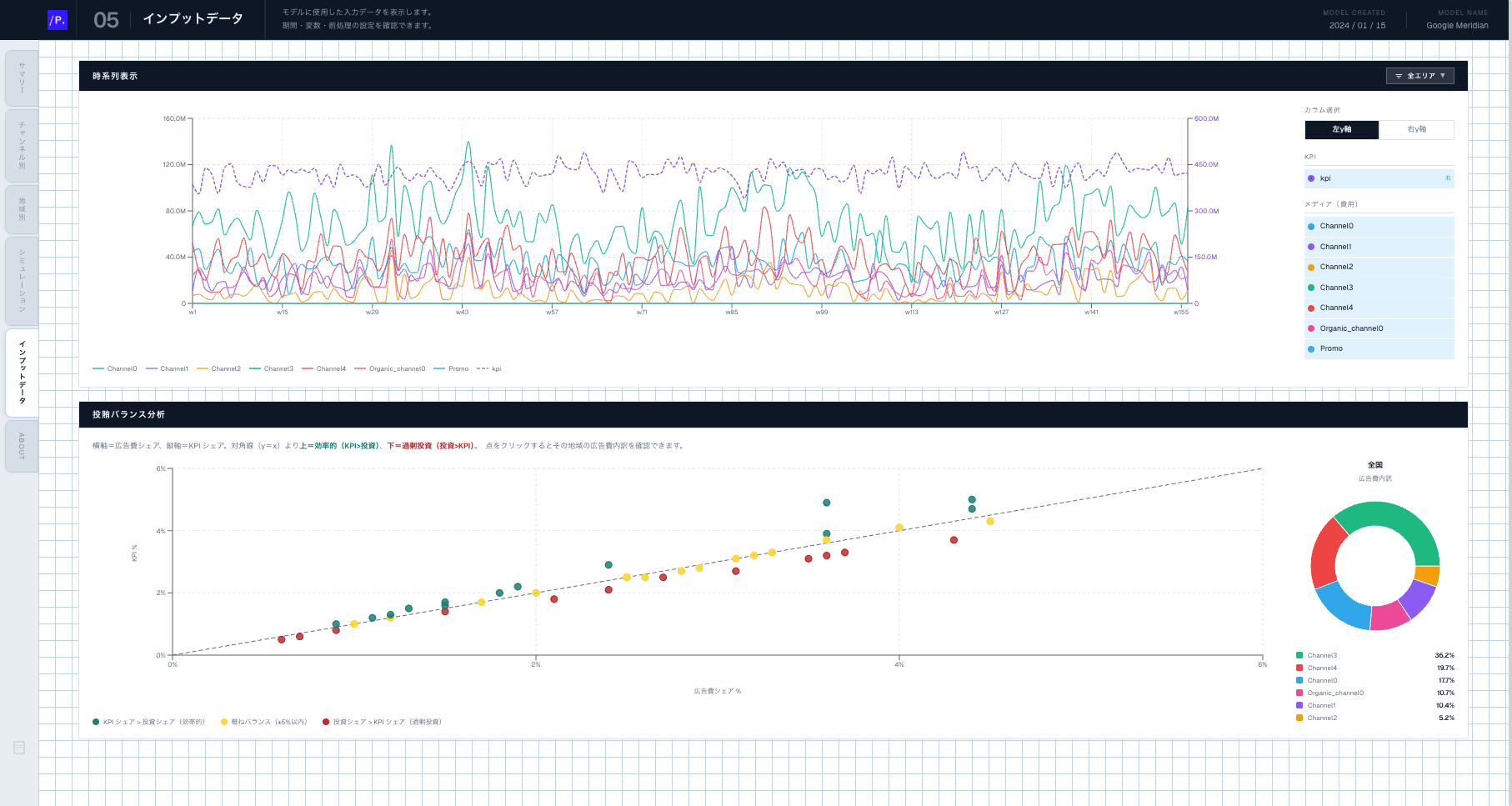Select the 左y軸 button

tap(1341, 129)
